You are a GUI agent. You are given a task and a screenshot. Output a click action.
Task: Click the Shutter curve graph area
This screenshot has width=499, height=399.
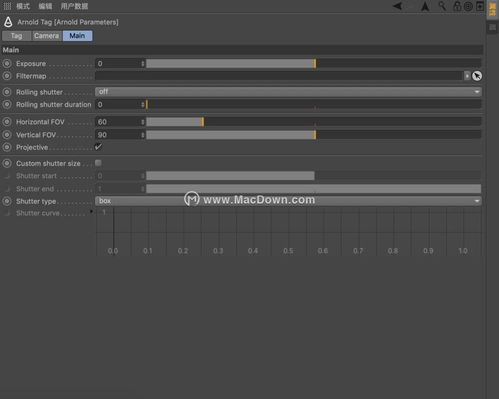click(289, 232)
